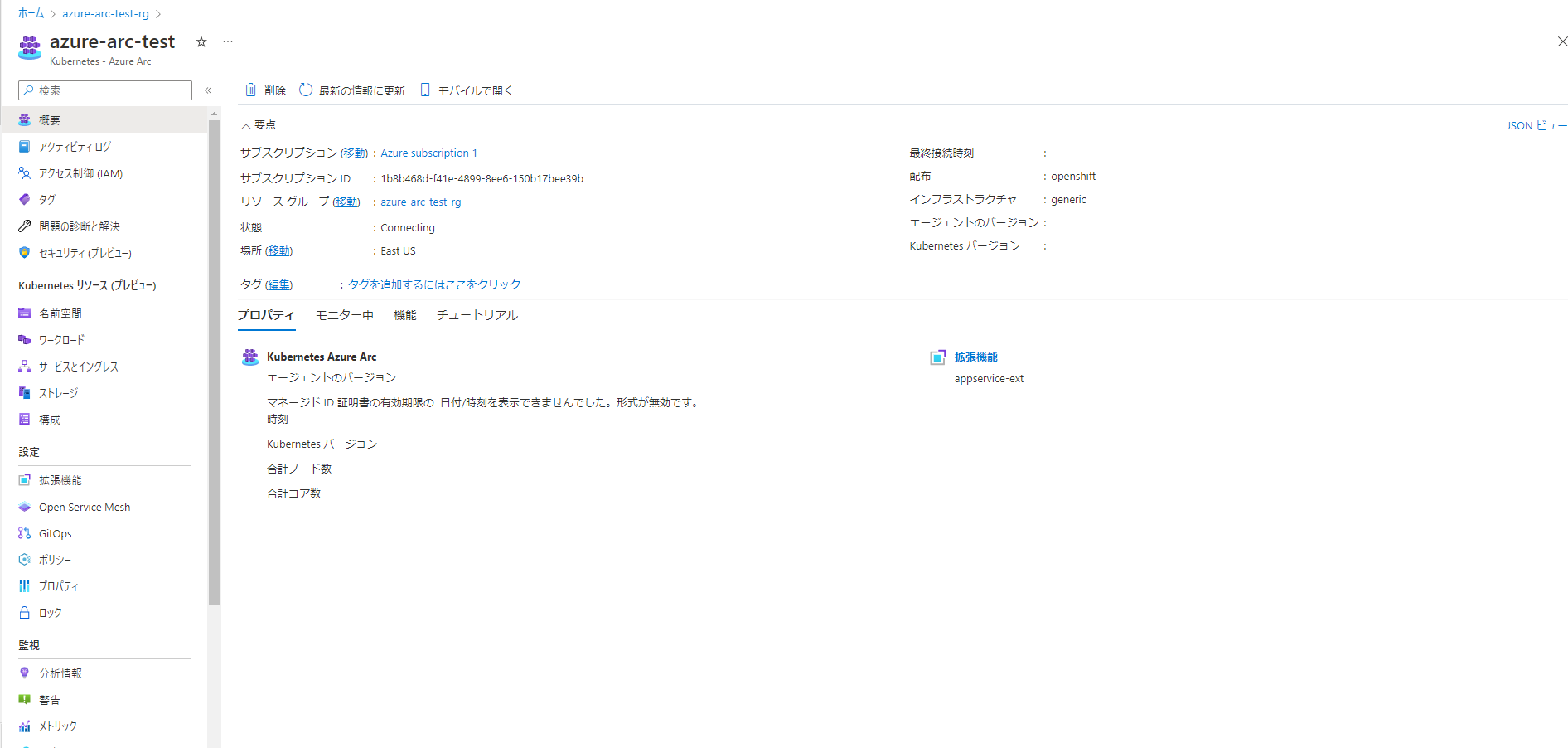Go to ホーム breadcrumb
This screenshot has width=1568, height=748.
[31, 14]
